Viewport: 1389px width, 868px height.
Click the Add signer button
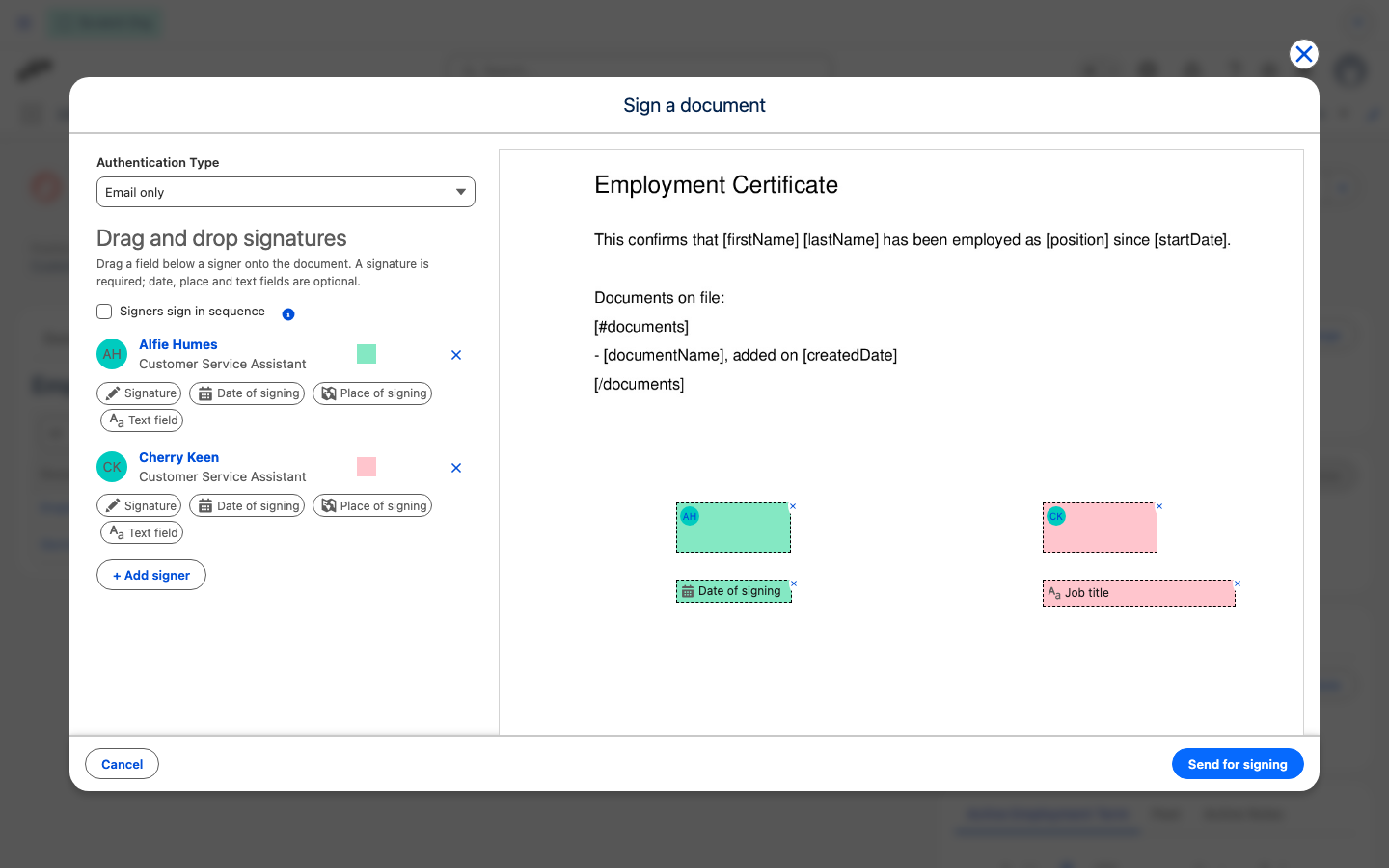151,575
